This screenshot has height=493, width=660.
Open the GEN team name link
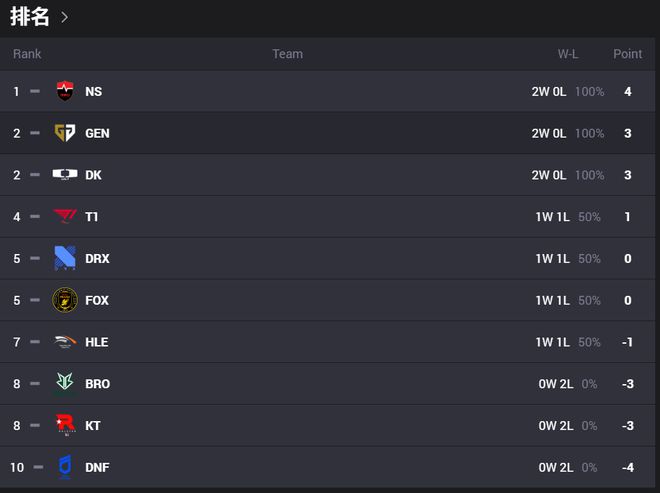[x=97, y=133]
